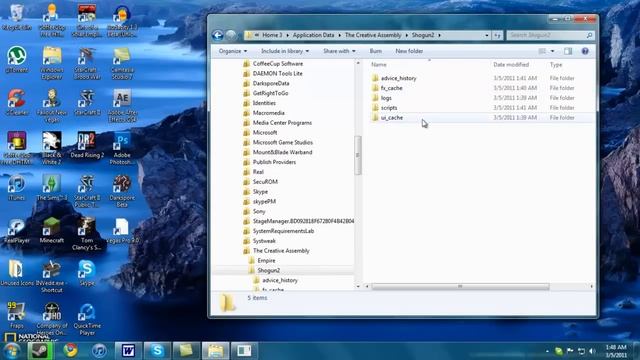
Task: Select the Darkspore Beta desktop icon
Action: (122, 191)
